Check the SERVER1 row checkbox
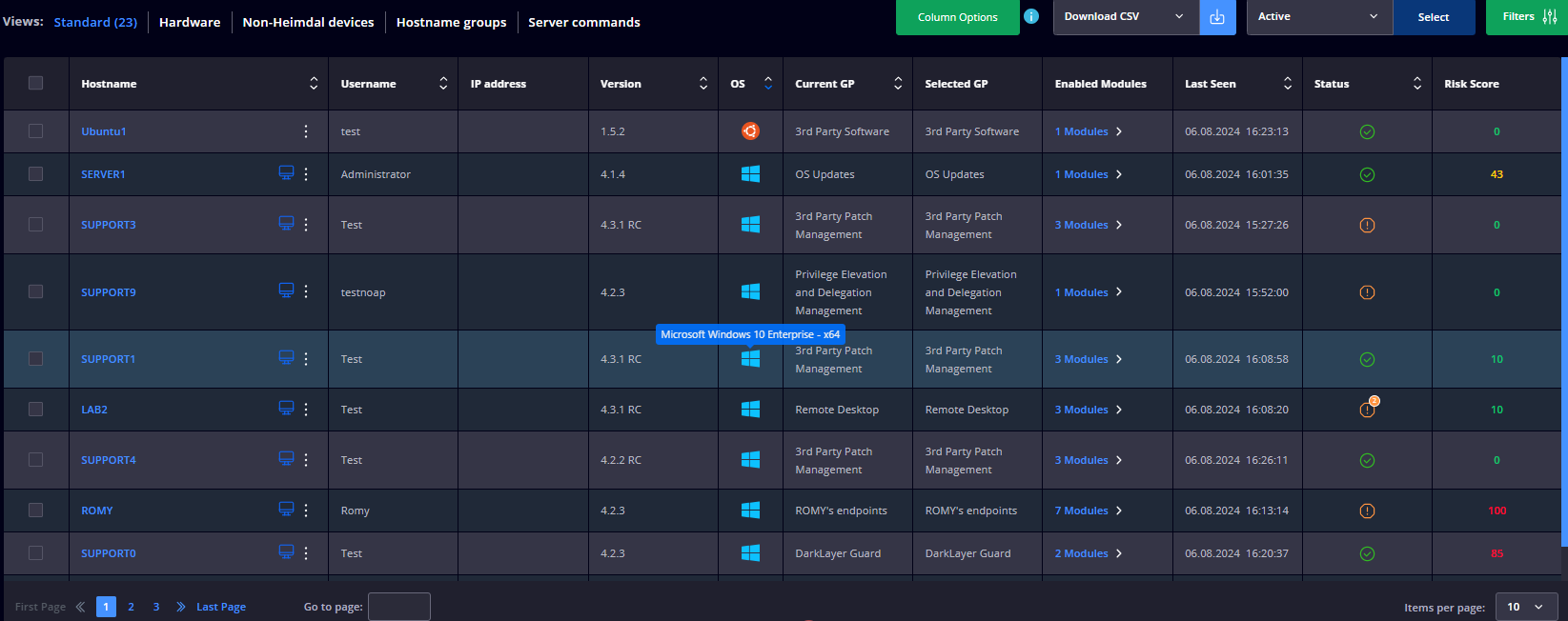This screenshot has width=1568, height=621. (x=36, y=174)
